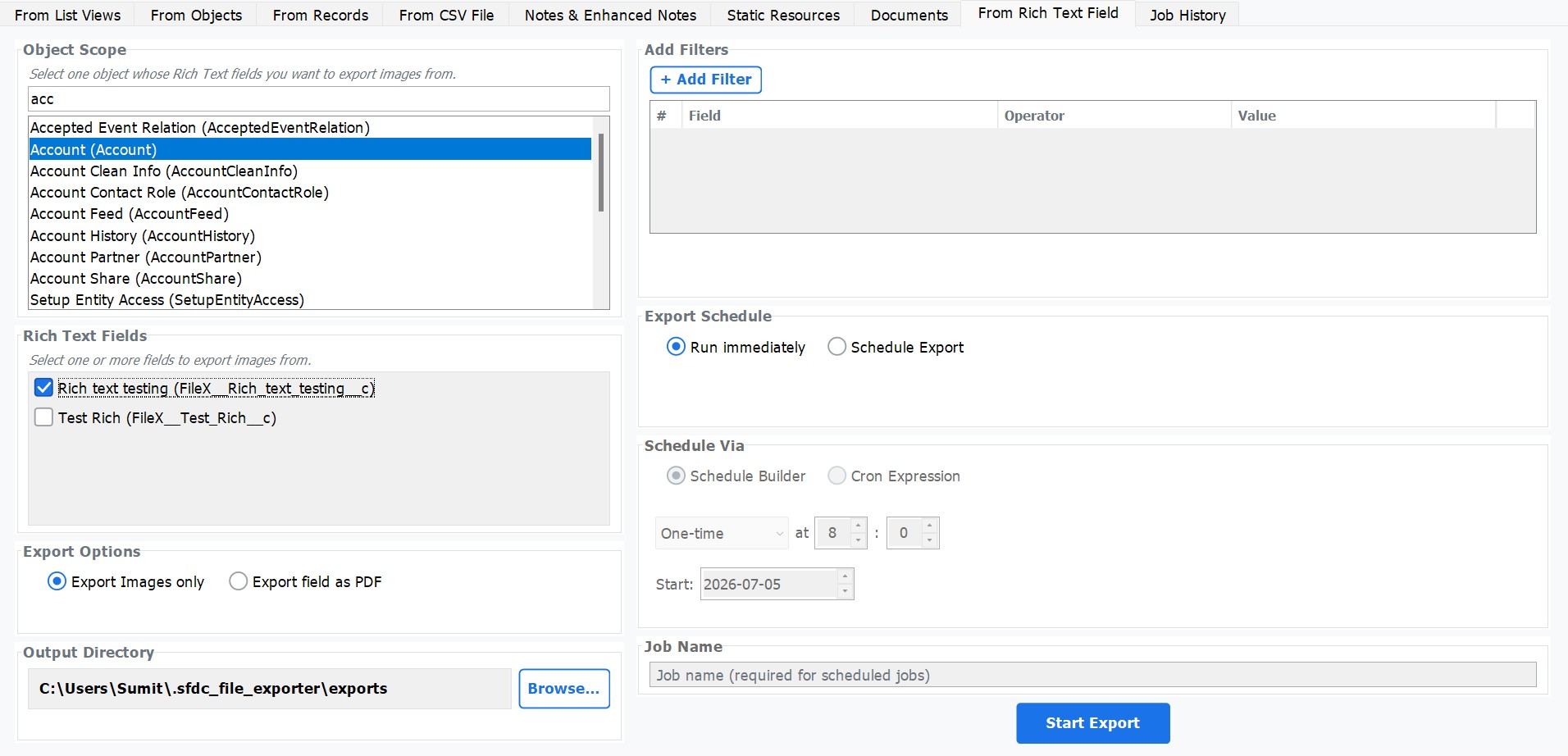Select Cron Expression radio button
The image size is (1568, 756).
pyautogui.click(x=894, y=476)
